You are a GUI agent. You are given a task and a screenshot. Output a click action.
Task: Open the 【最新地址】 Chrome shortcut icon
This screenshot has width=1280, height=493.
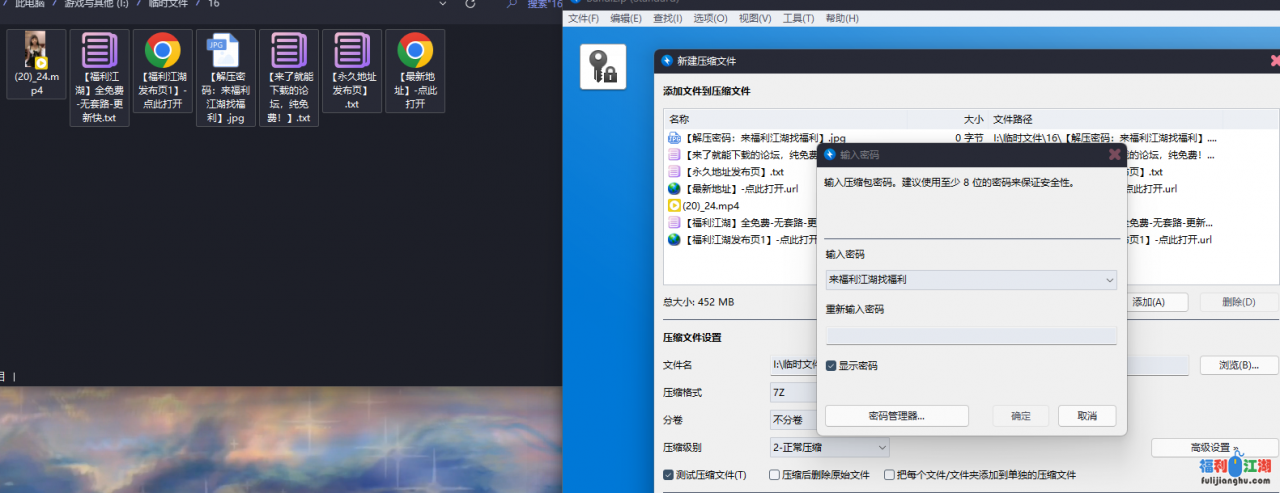click(x=415, y=50)
